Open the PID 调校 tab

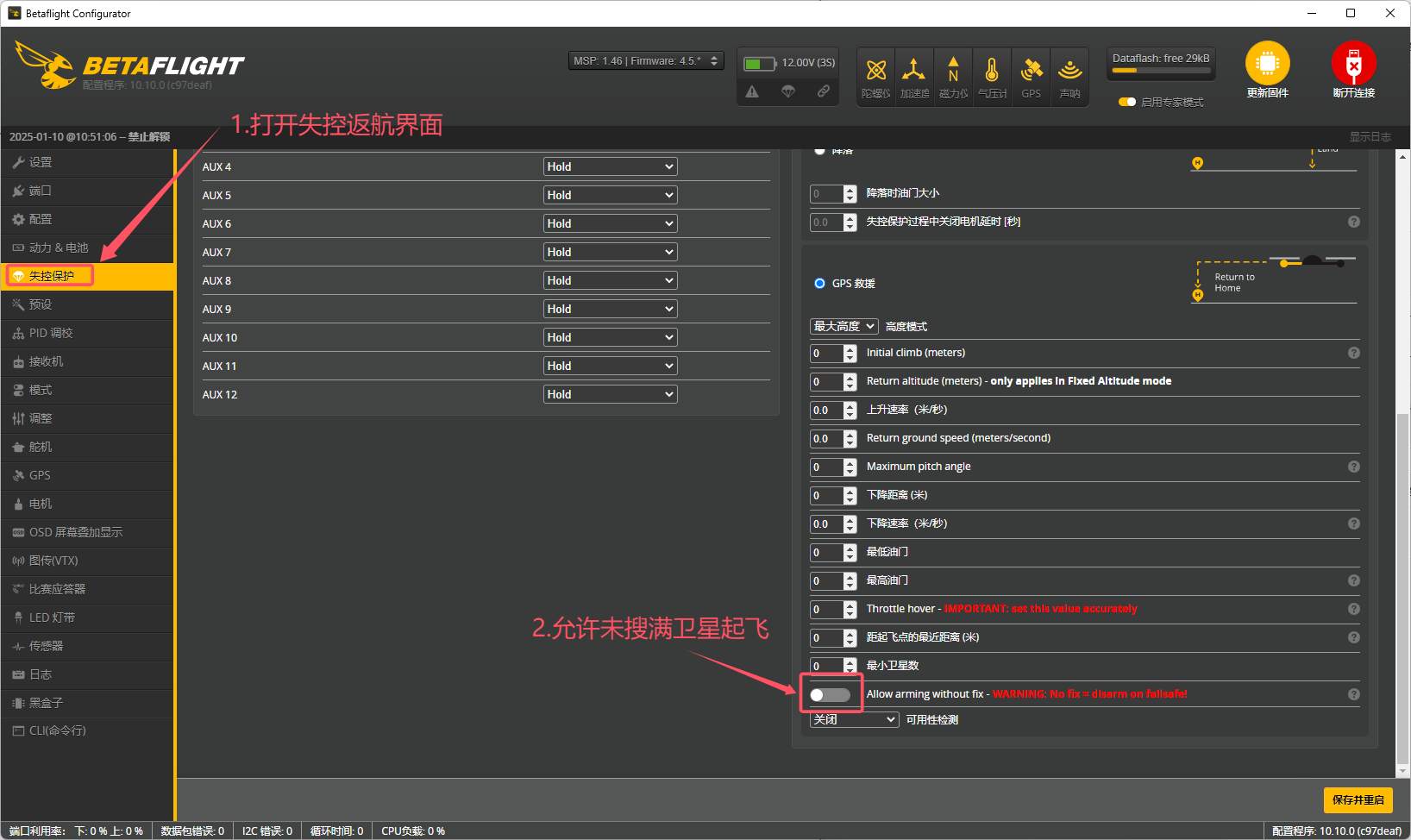(87, 333)
